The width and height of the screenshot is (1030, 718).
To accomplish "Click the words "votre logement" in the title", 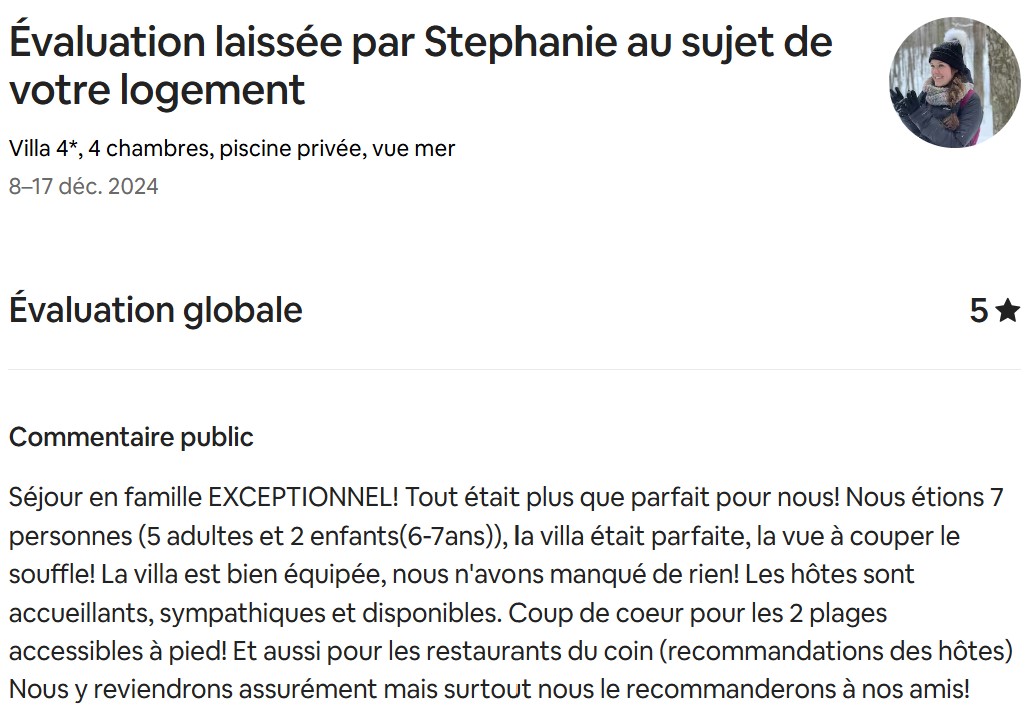I will click(157, 90).
